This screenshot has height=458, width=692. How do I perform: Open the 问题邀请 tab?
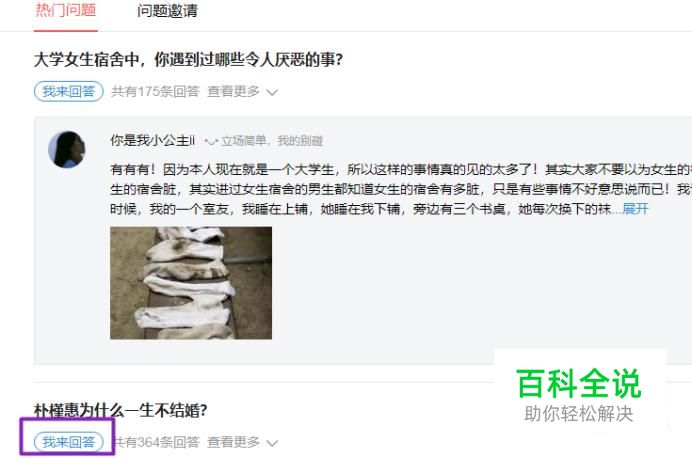(167, 11)
